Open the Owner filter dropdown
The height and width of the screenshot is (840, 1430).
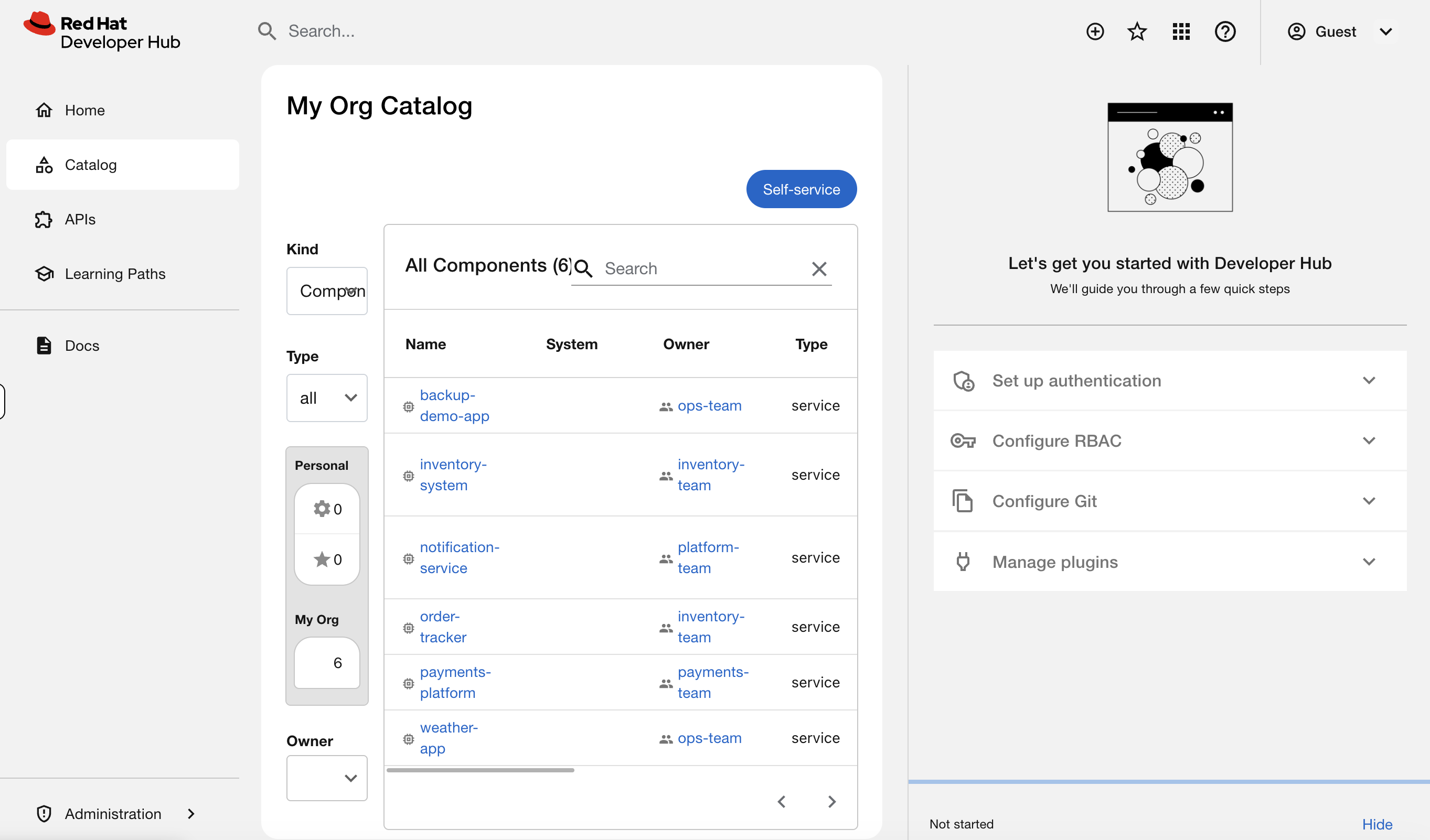point(327,778)
